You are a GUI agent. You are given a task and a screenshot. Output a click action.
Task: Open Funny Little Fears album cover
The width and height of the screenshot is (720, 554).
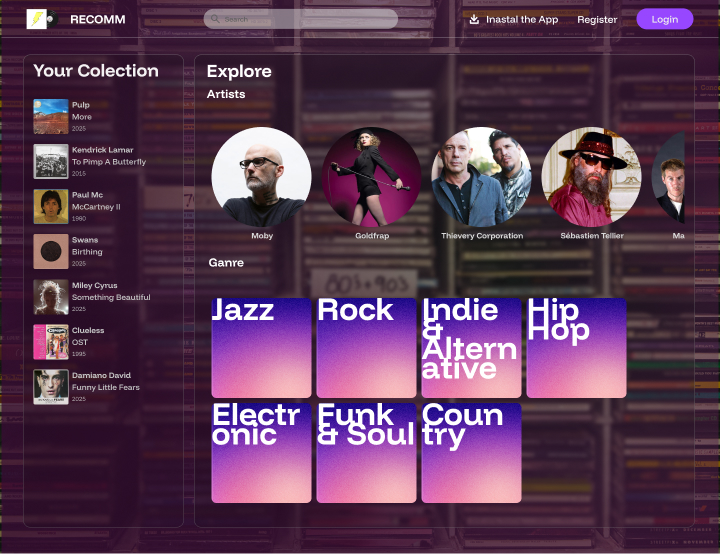pos(51,387)
